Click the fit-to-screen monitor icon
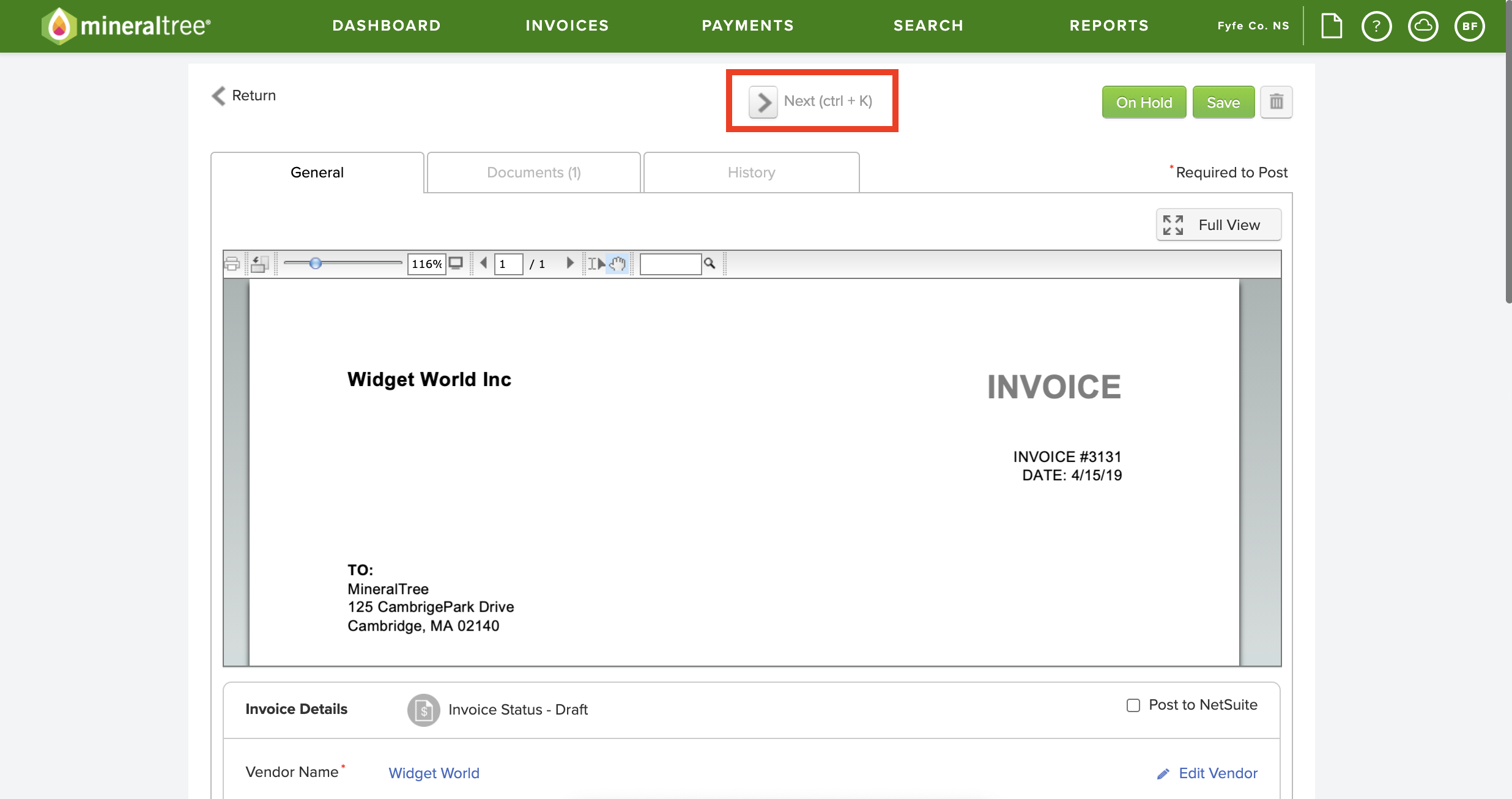 point(456,263)
